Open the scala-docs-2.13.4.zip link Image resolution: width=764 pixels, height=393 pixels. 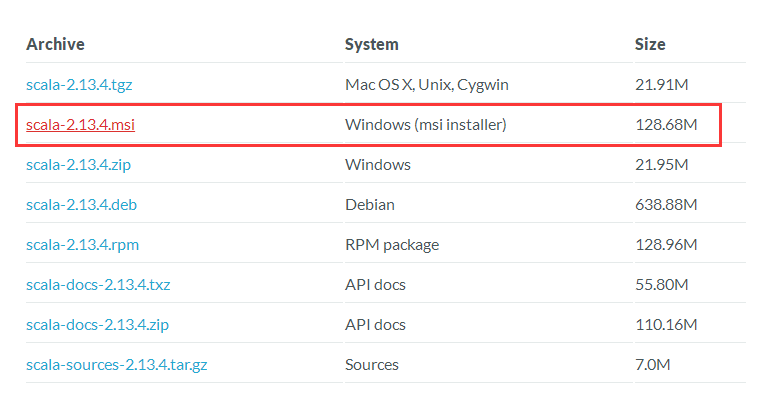pyautogui.click(x=97, y=324)
